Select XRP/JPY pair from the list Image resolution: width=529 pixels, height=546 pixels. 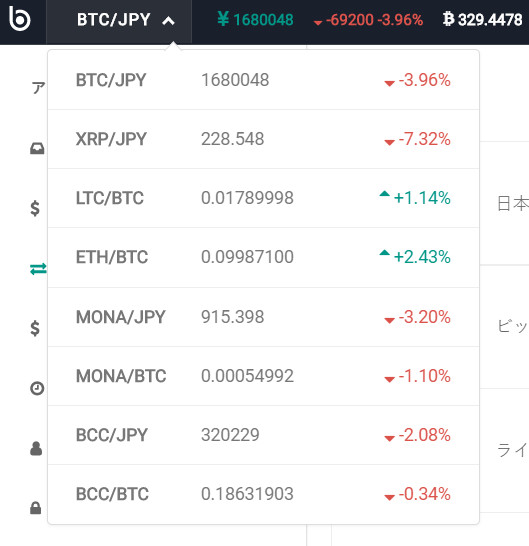click(x=264, y=139)
